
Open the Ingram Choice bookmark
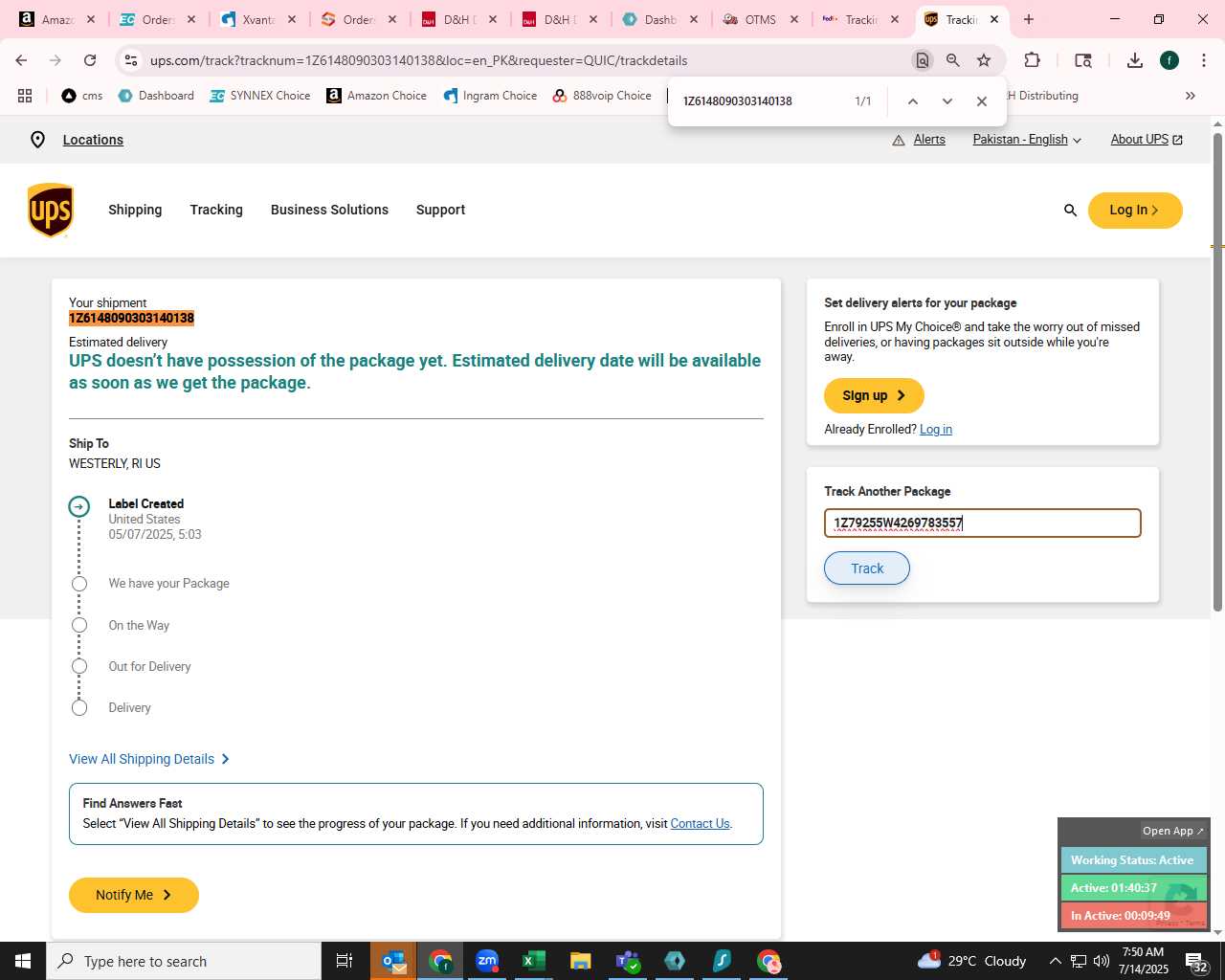point(490,96)
